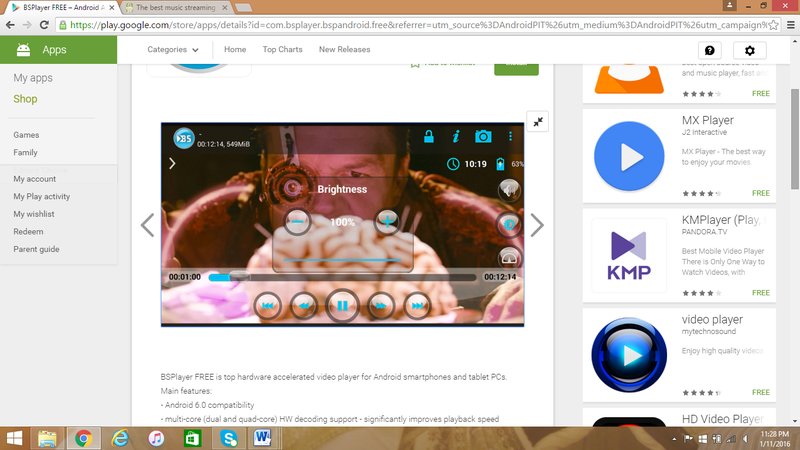800x450 pixels.
Task: Click the MX Player title link
Action: [707, 120]
